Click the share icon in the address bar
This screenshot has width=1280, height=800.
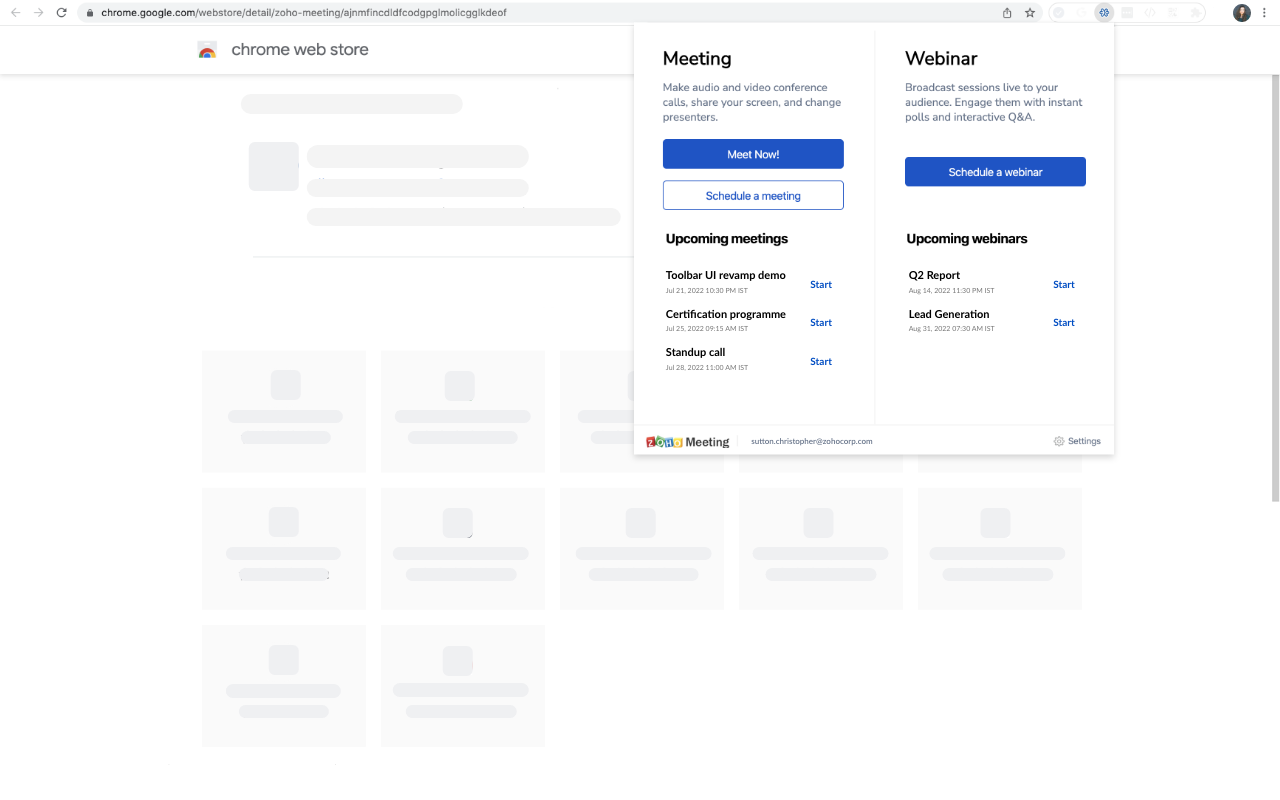[x=1007, y=13]
